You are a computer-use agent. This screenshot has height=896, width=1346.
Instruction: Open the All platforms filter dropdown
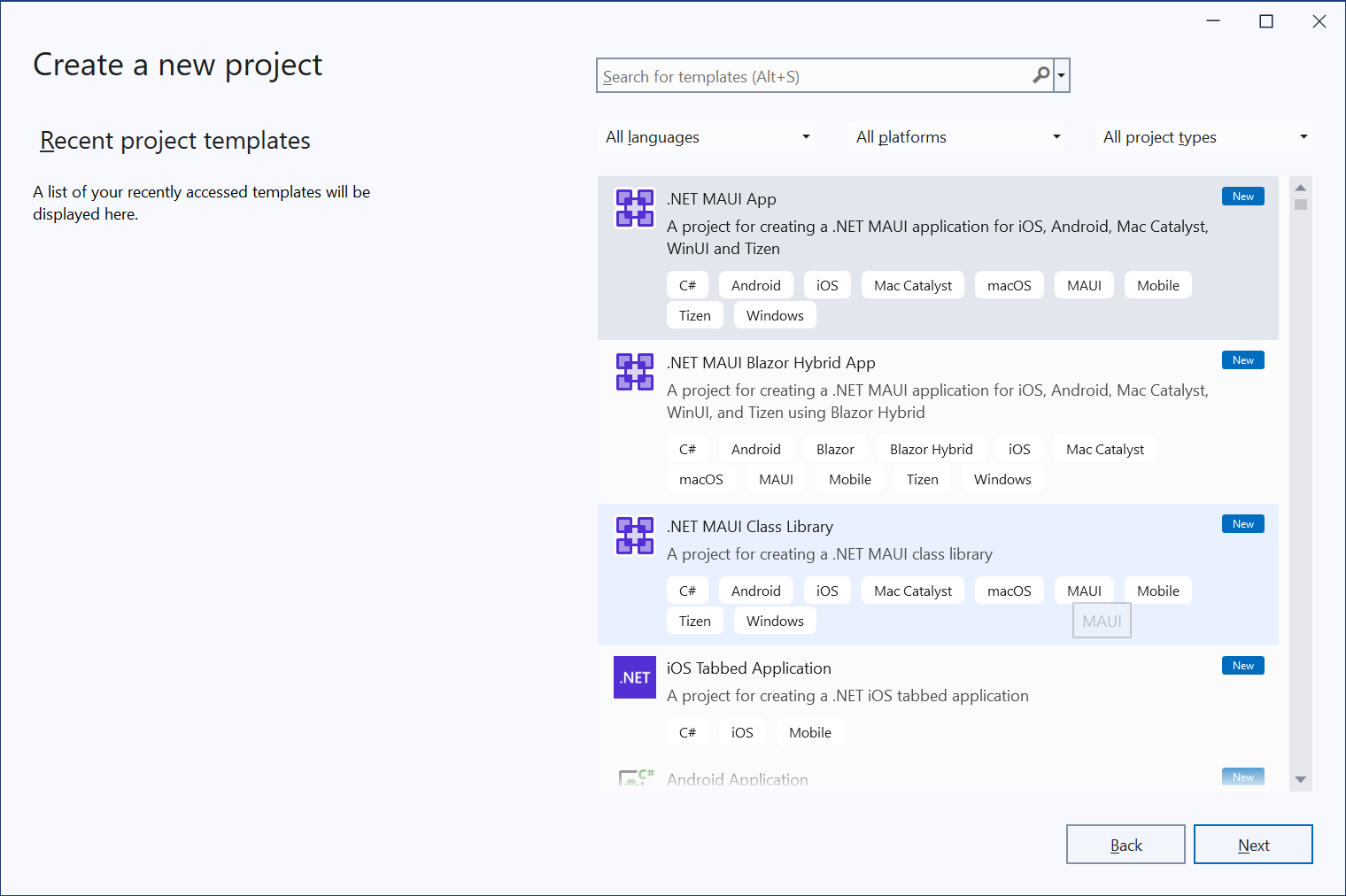pyautogui.click(x=956, y=136)
